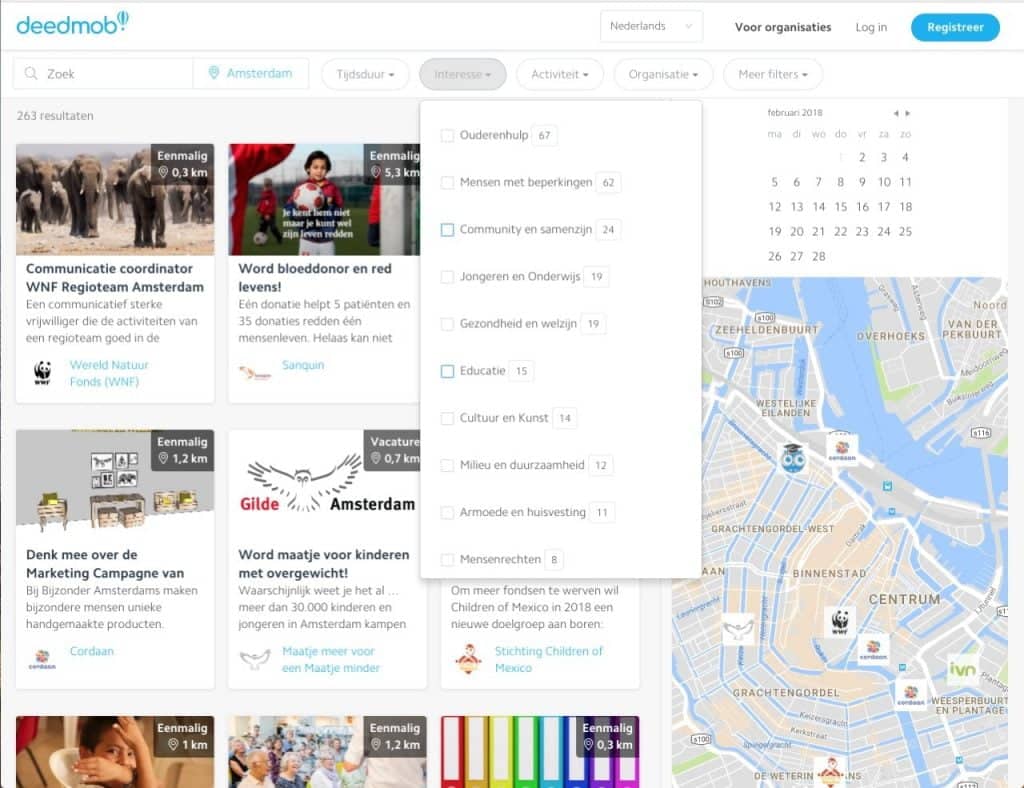Check the Cultuur en Kunst checkbox
Viewport: 1024px width, 788px height.
click(447, 418)
